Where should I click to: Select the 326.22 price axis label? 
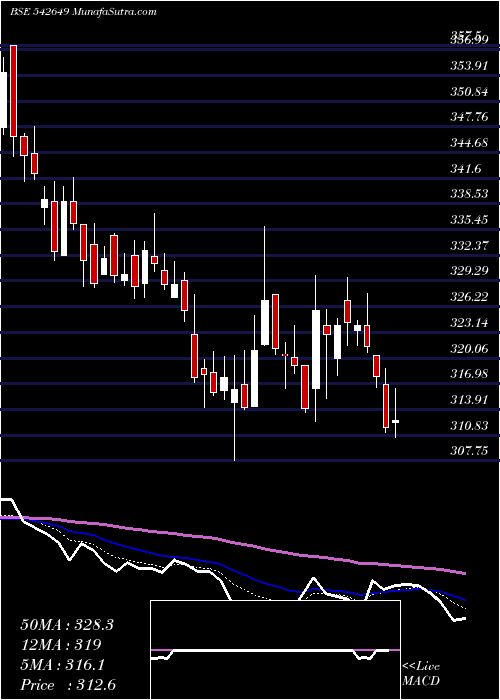[x=468, y=297]
